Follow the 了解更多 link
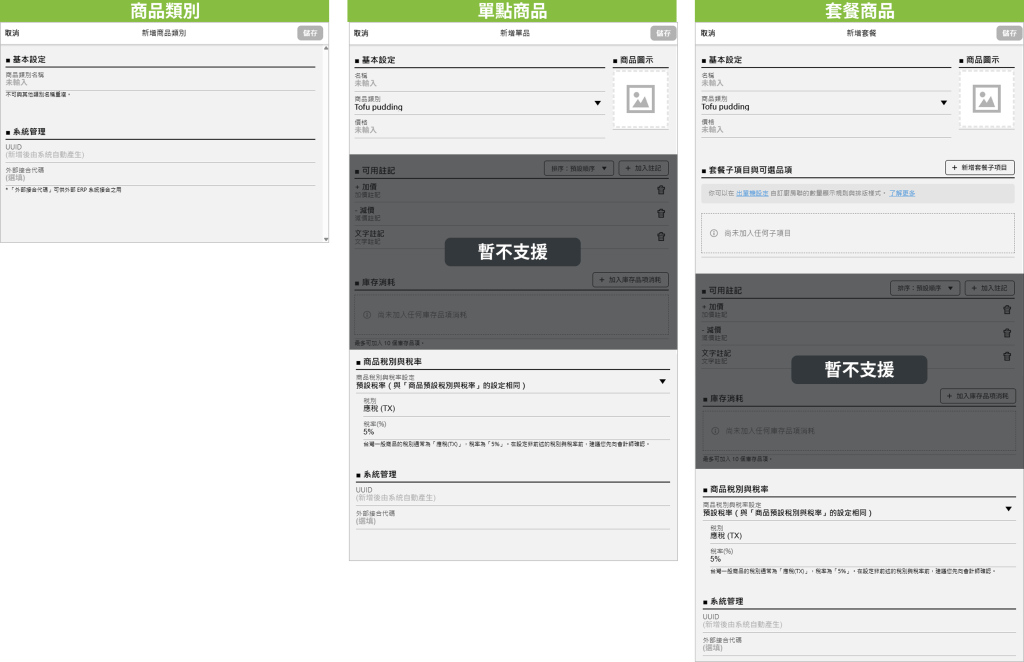The image size is (1024, 662). point(902,192)
